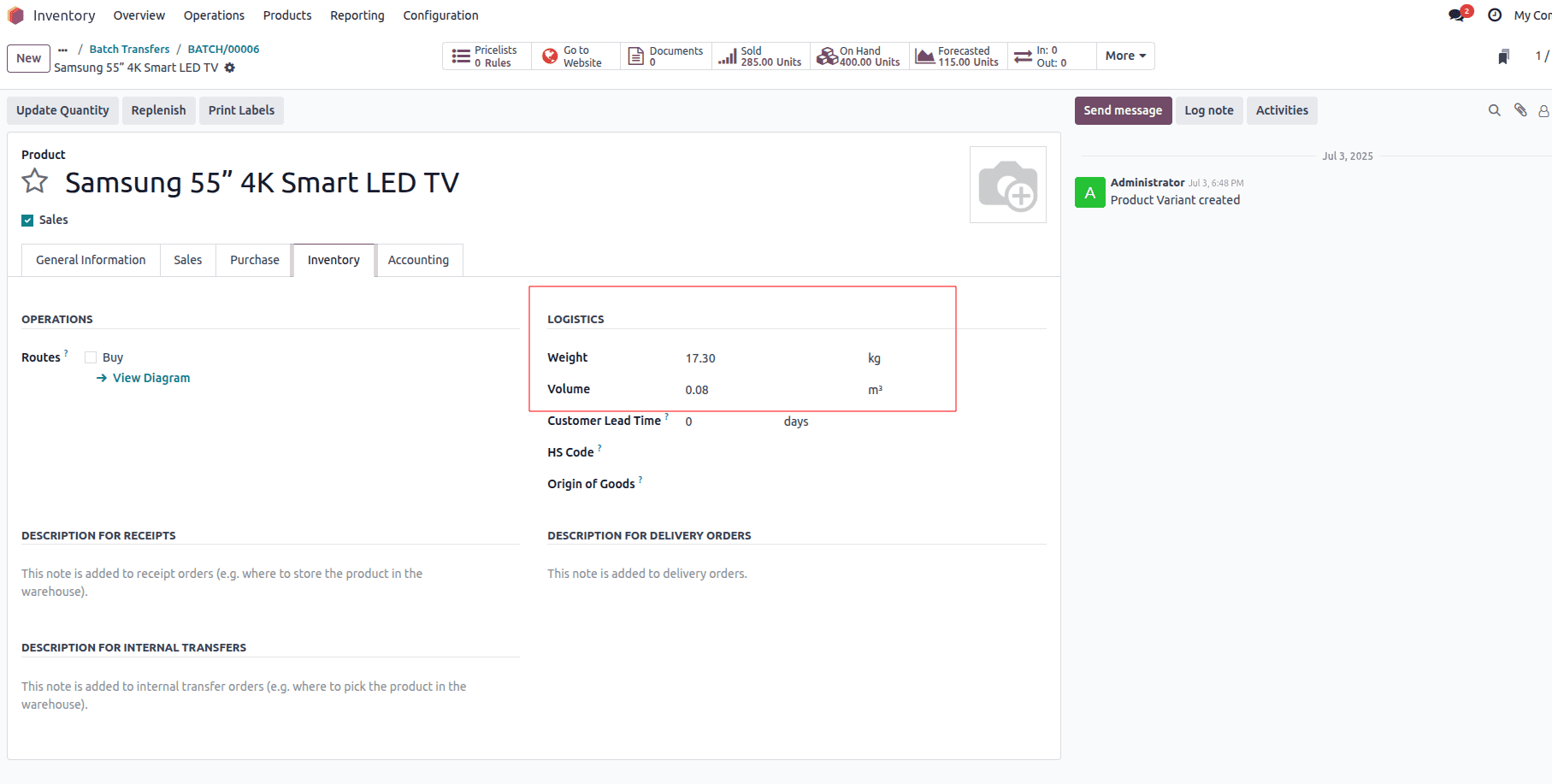
Task: Open the Activities button
Action: pyautogui.click(x=1282, y=110)
